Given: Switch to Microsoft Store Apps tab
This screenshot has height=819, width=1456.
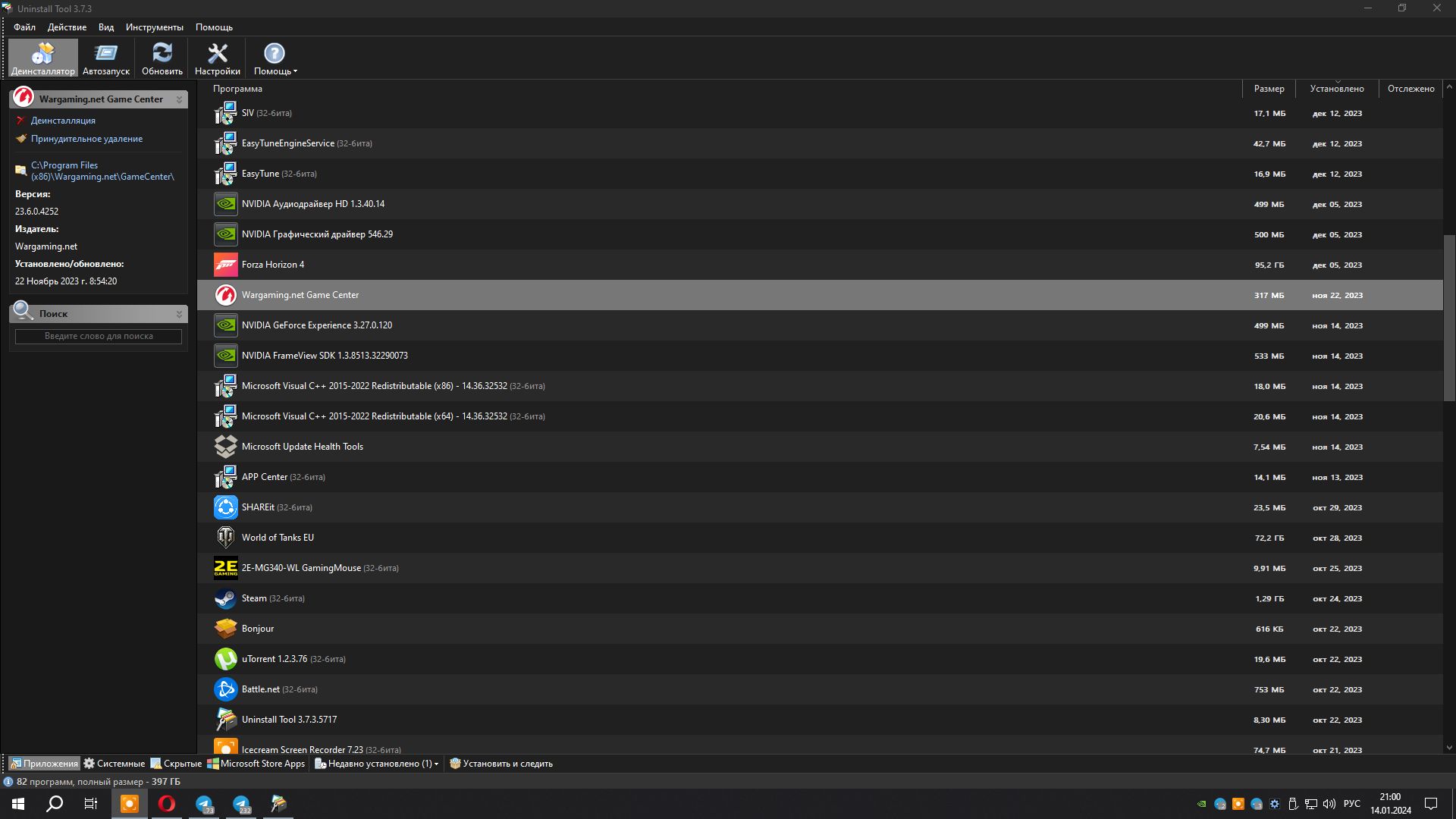Looking at the screenshot, I should (x=256, y=764).
